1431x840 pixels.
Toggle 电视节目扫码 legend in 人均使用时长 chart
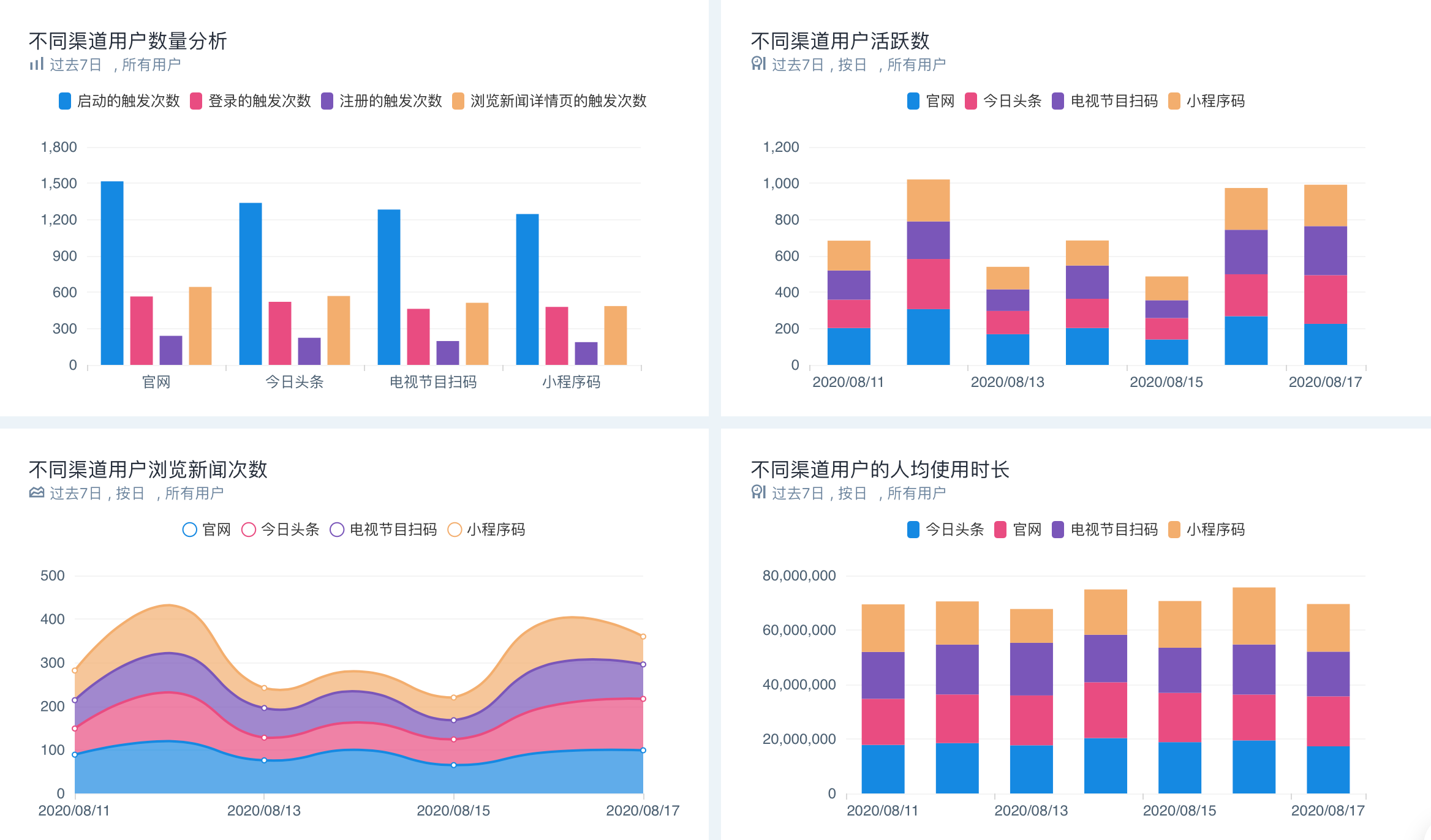tap(1105, 530)
